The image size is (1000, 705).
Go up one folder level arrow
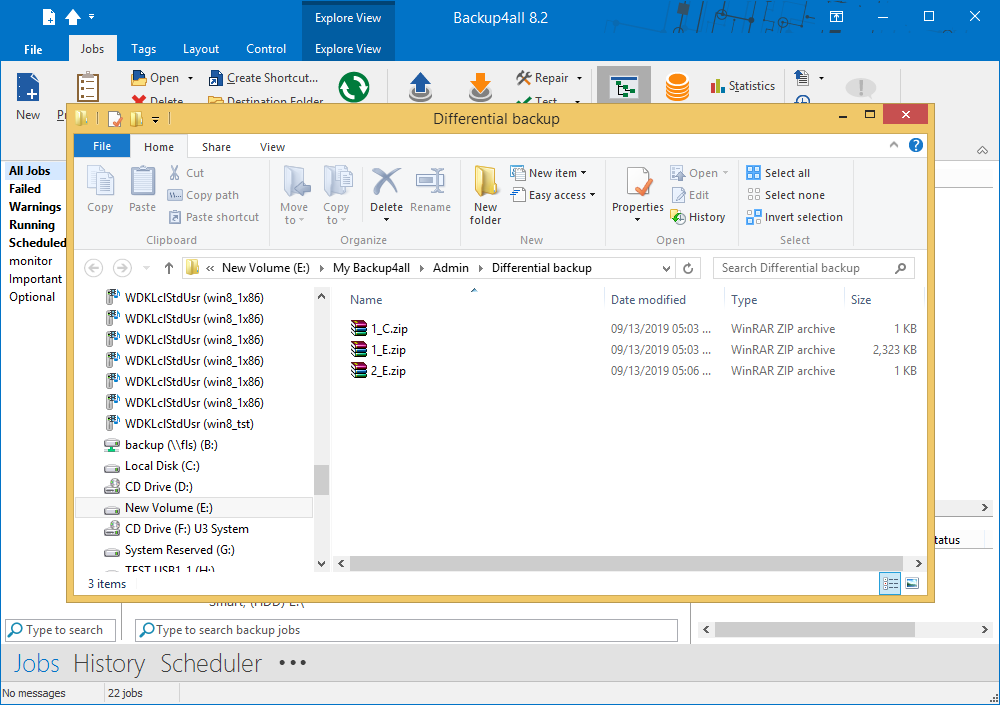click(169, 268)
